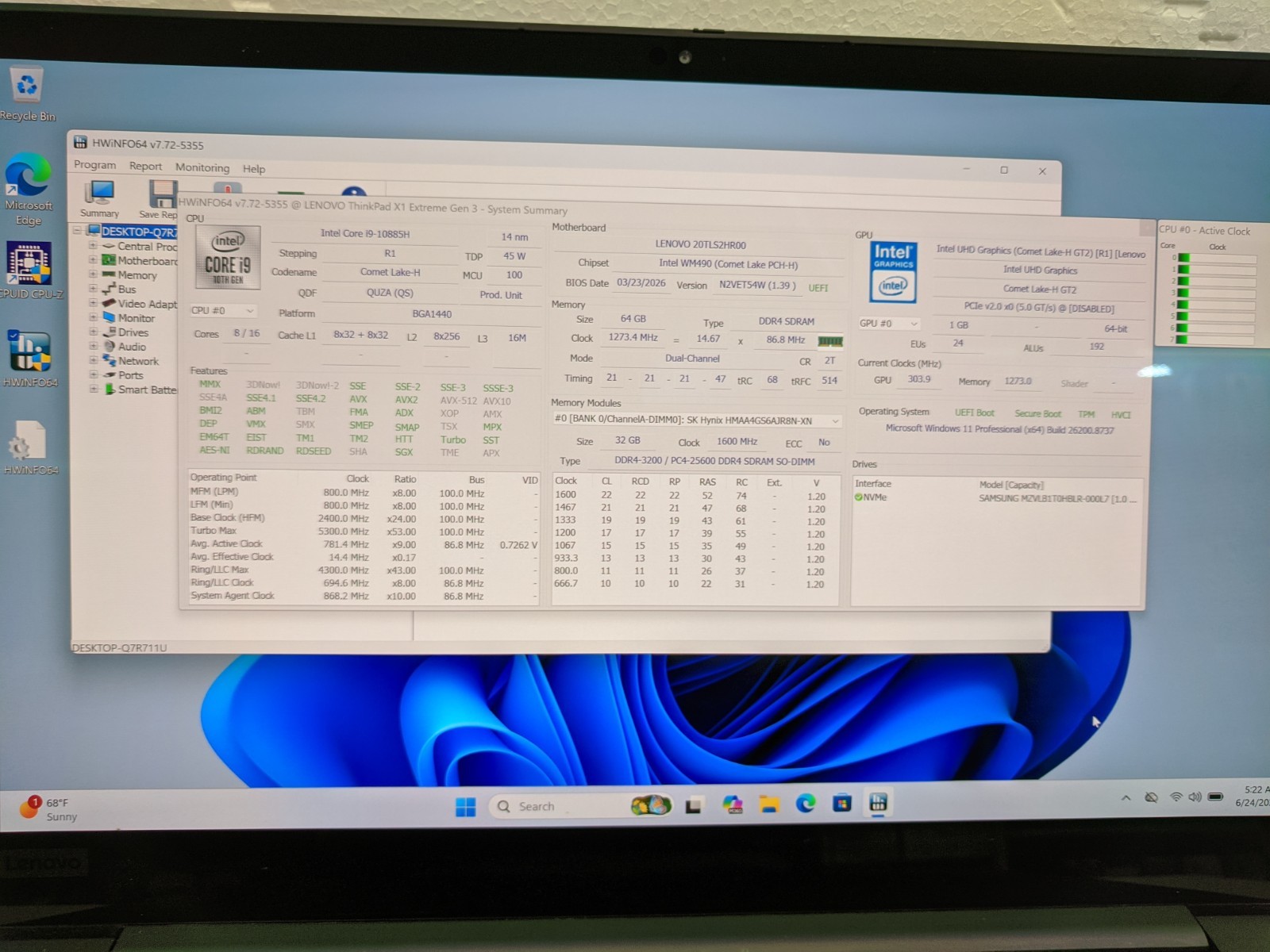1270x952 pixels.
Task: Click the volume speaker icon in tray
Action: coord(1195,797)
